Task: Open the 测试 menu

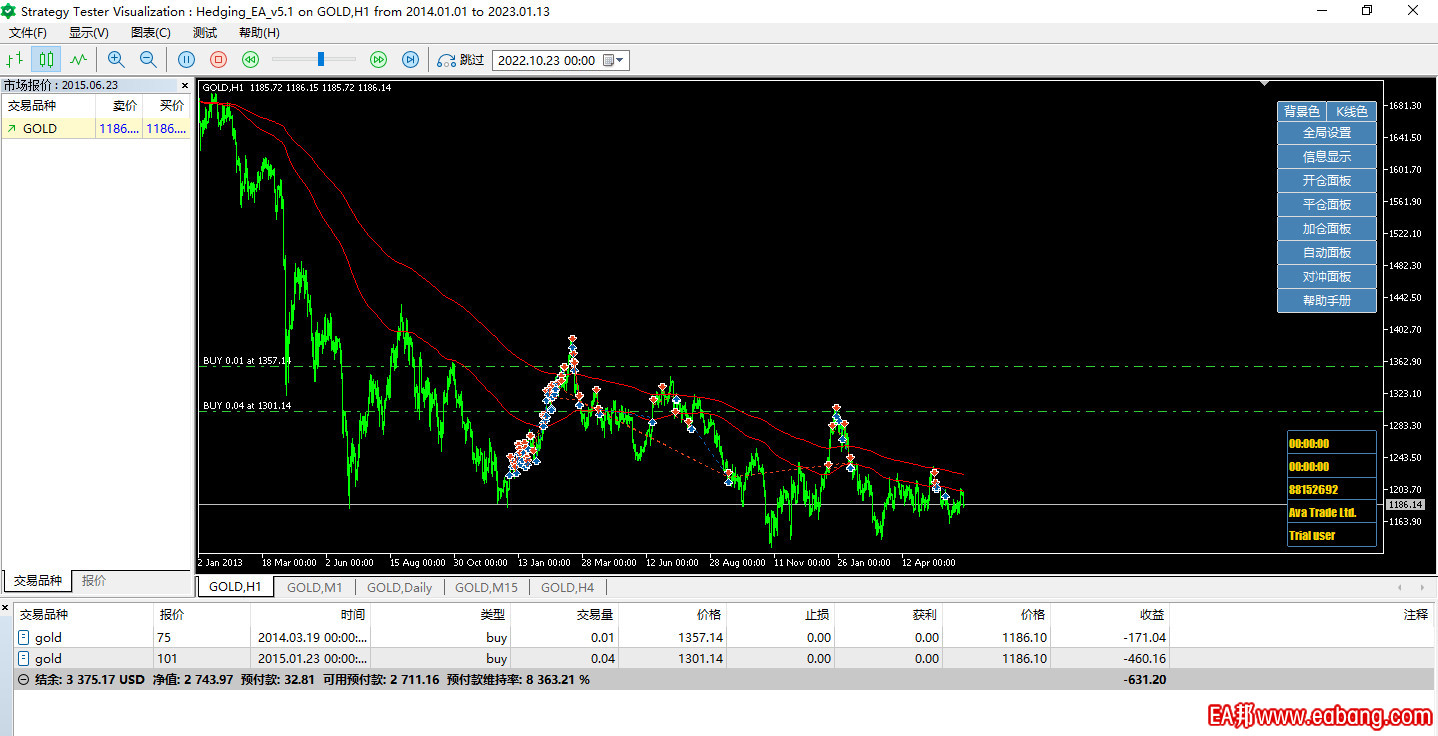Action: point(205,33)
